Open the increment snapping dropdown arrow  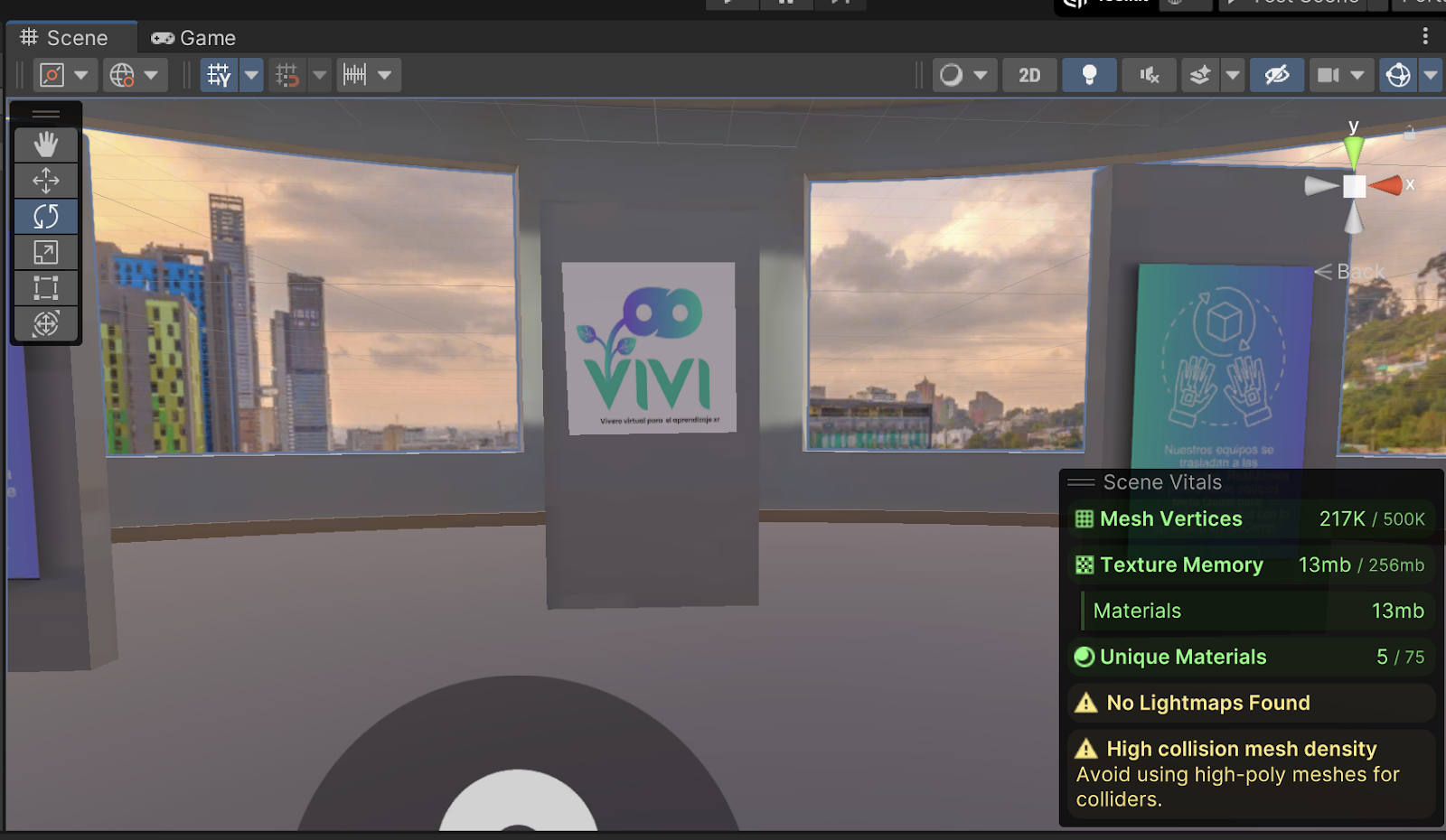coord(386,75)
